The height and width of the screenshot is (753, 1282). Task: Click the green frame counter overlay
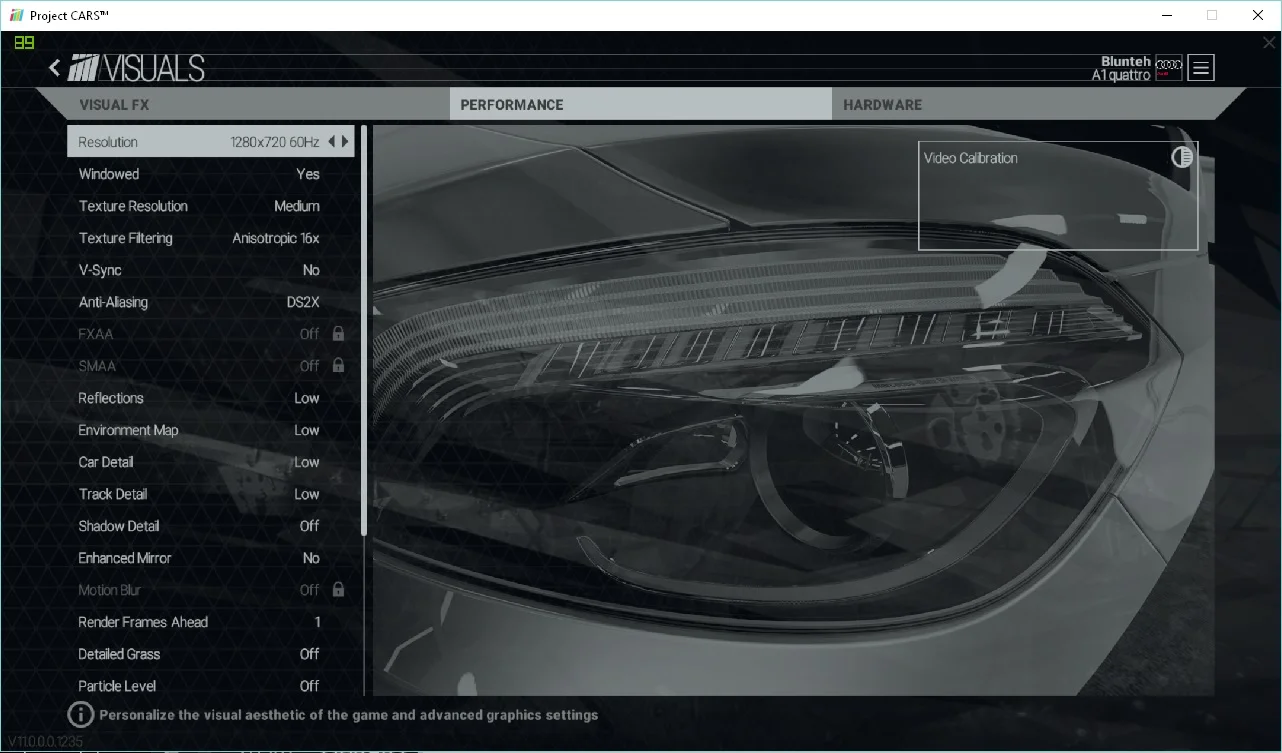[x=24, y=42]
